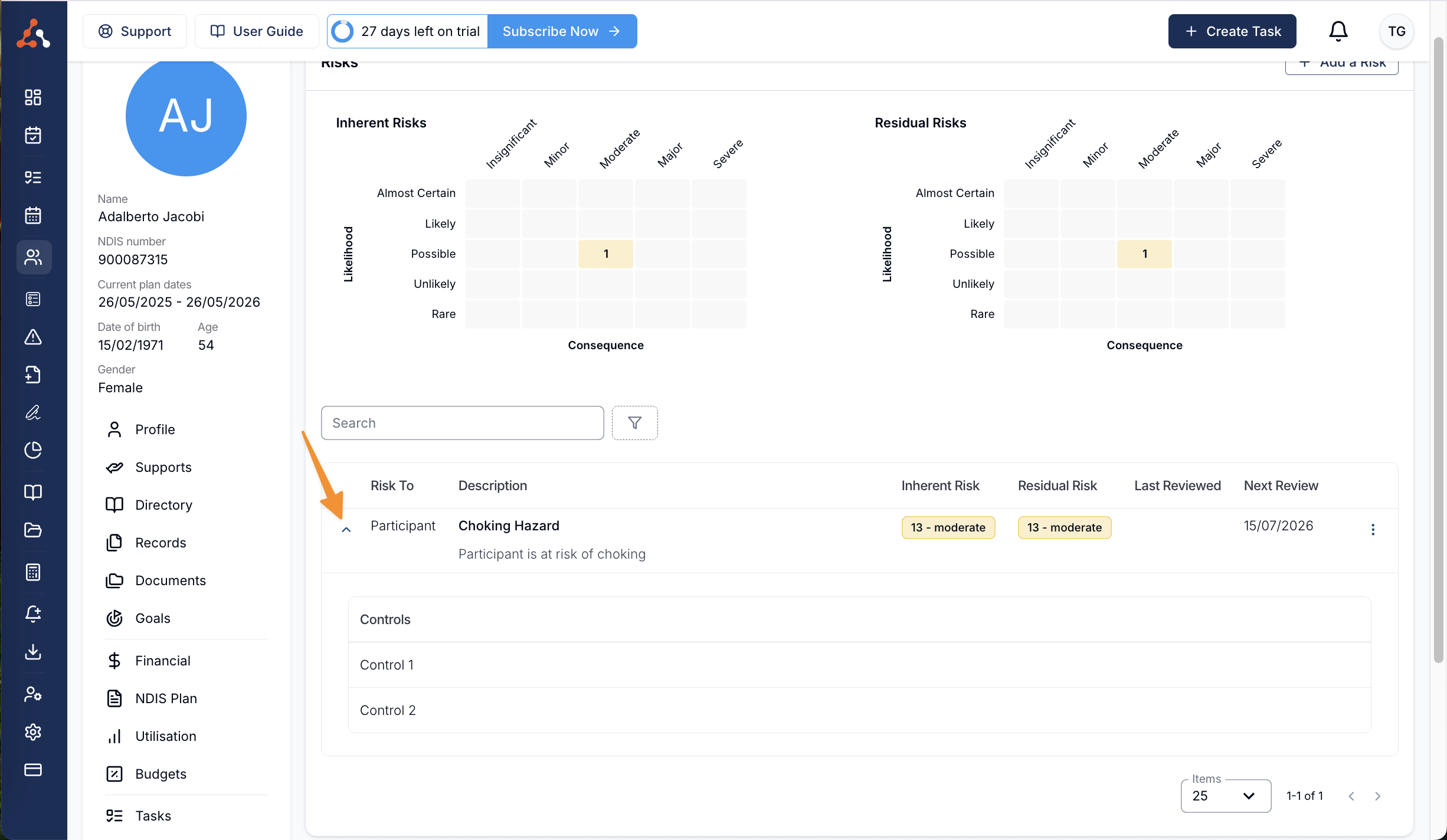
Task: Click the pie chart sidebar icon
Action: pos(33,450)
